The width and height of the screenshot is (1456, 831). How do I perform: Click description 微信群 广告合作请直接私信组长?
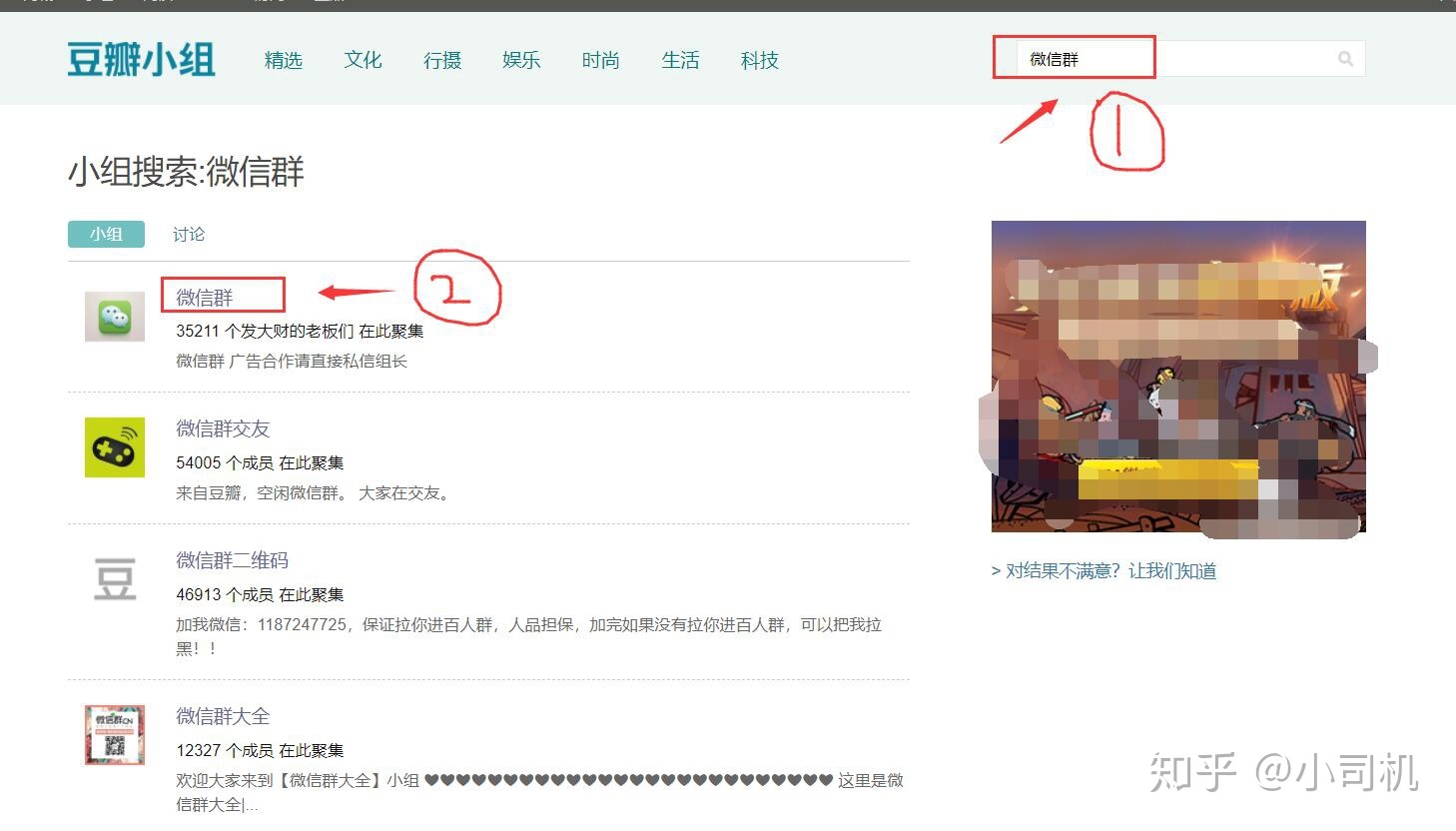coord(292,362)
